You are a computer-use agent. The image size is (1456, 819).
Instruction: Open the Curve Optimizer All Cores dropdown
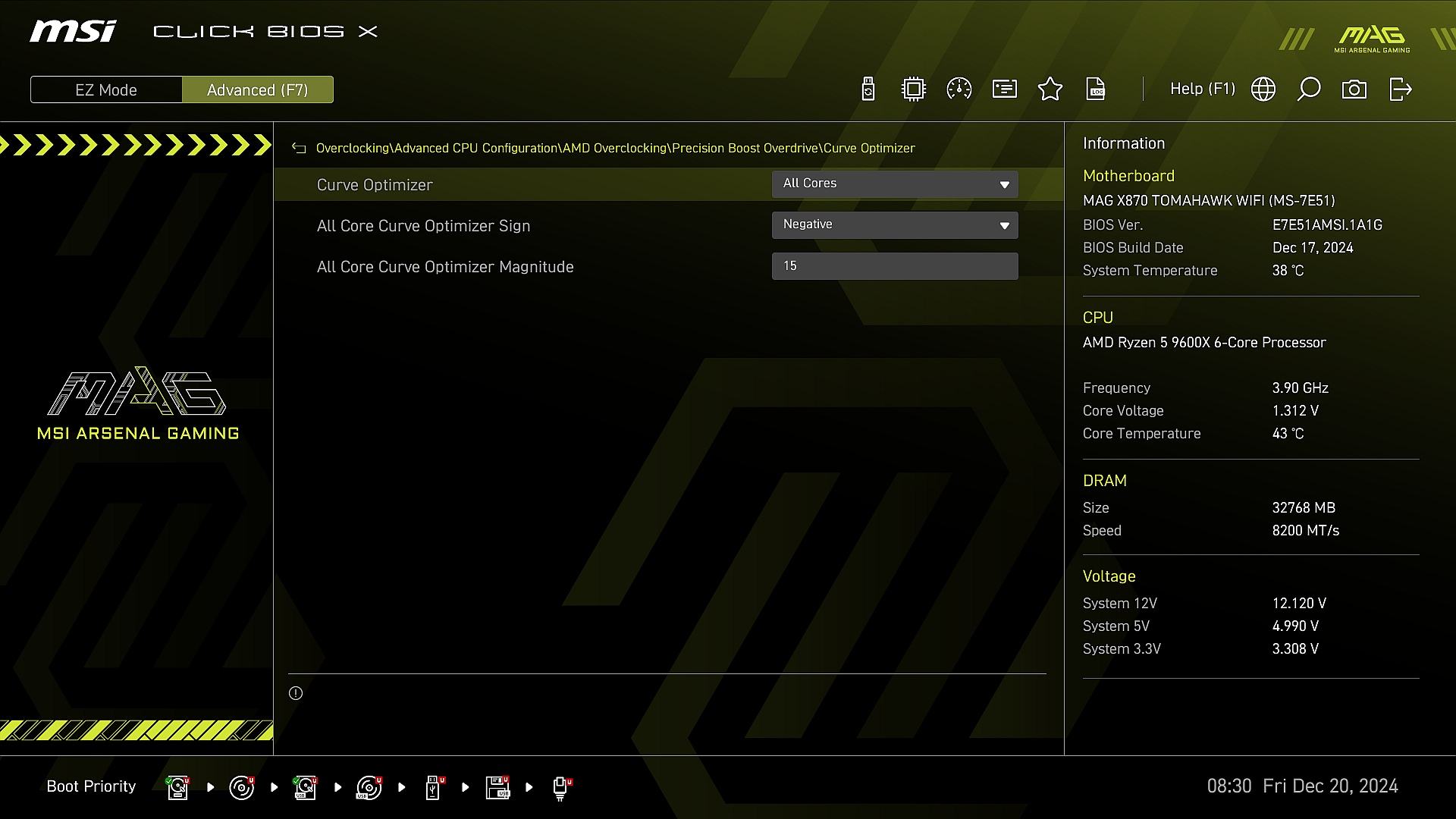tap(895, 184)
